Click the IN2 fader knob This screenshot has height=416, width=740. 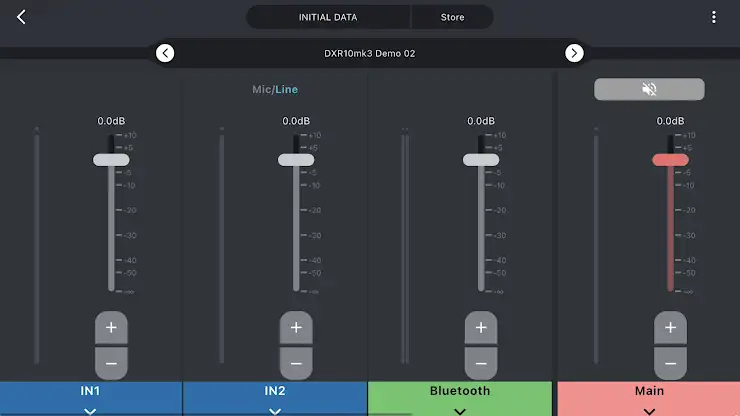tap(296, 160)
